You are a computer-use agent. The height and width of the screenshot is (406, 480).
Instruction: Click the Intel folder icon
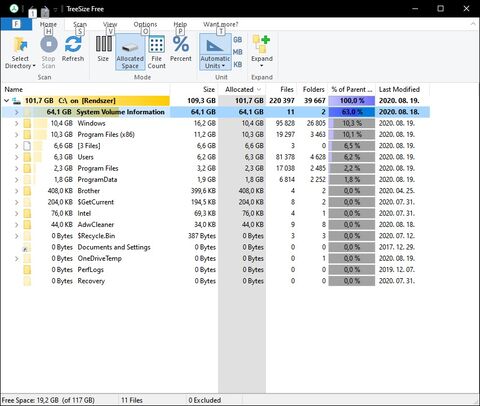(27, 213)
